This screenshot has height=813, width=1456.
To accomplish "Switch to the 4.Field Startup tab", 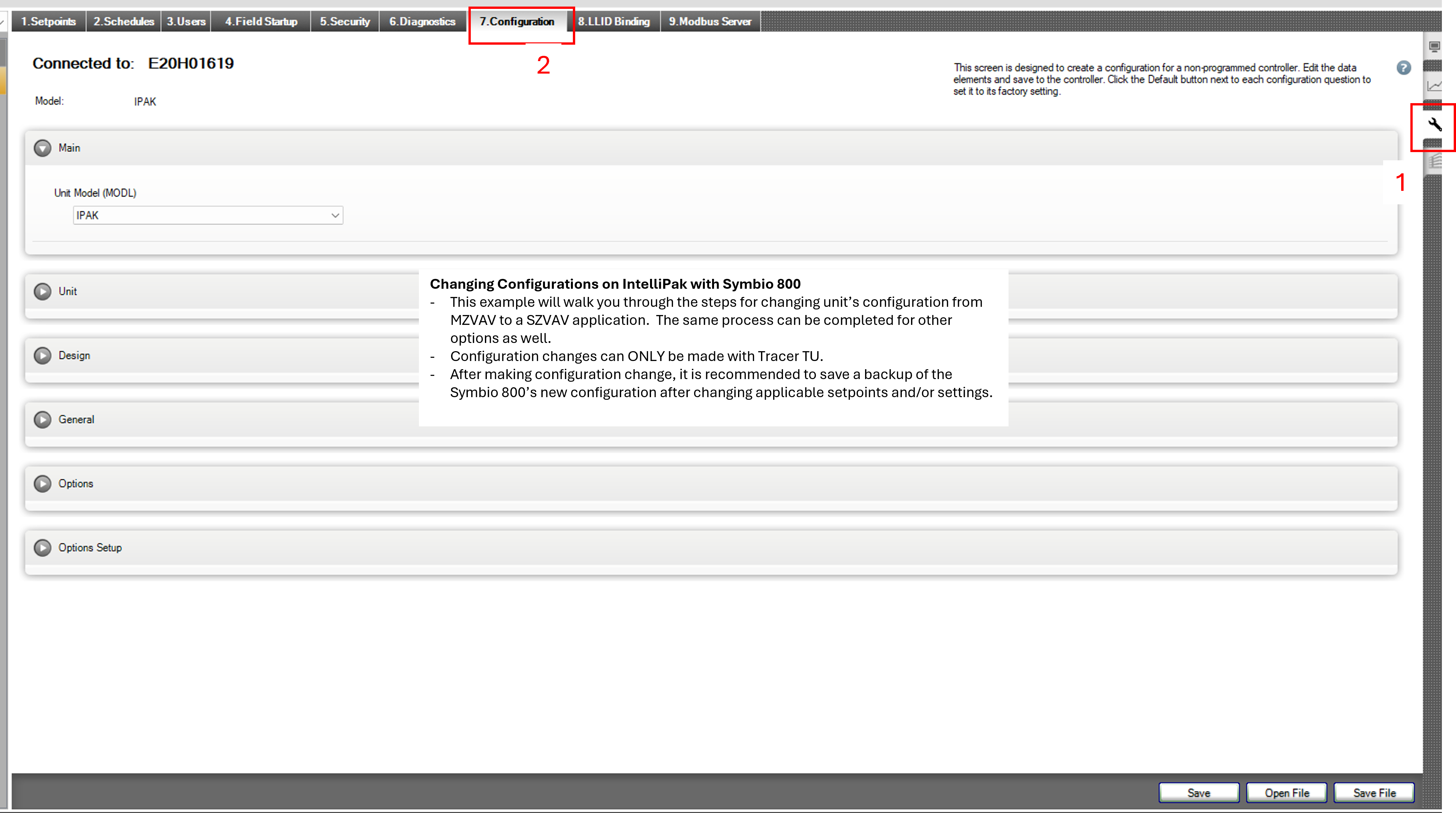I will coord(261,21).
